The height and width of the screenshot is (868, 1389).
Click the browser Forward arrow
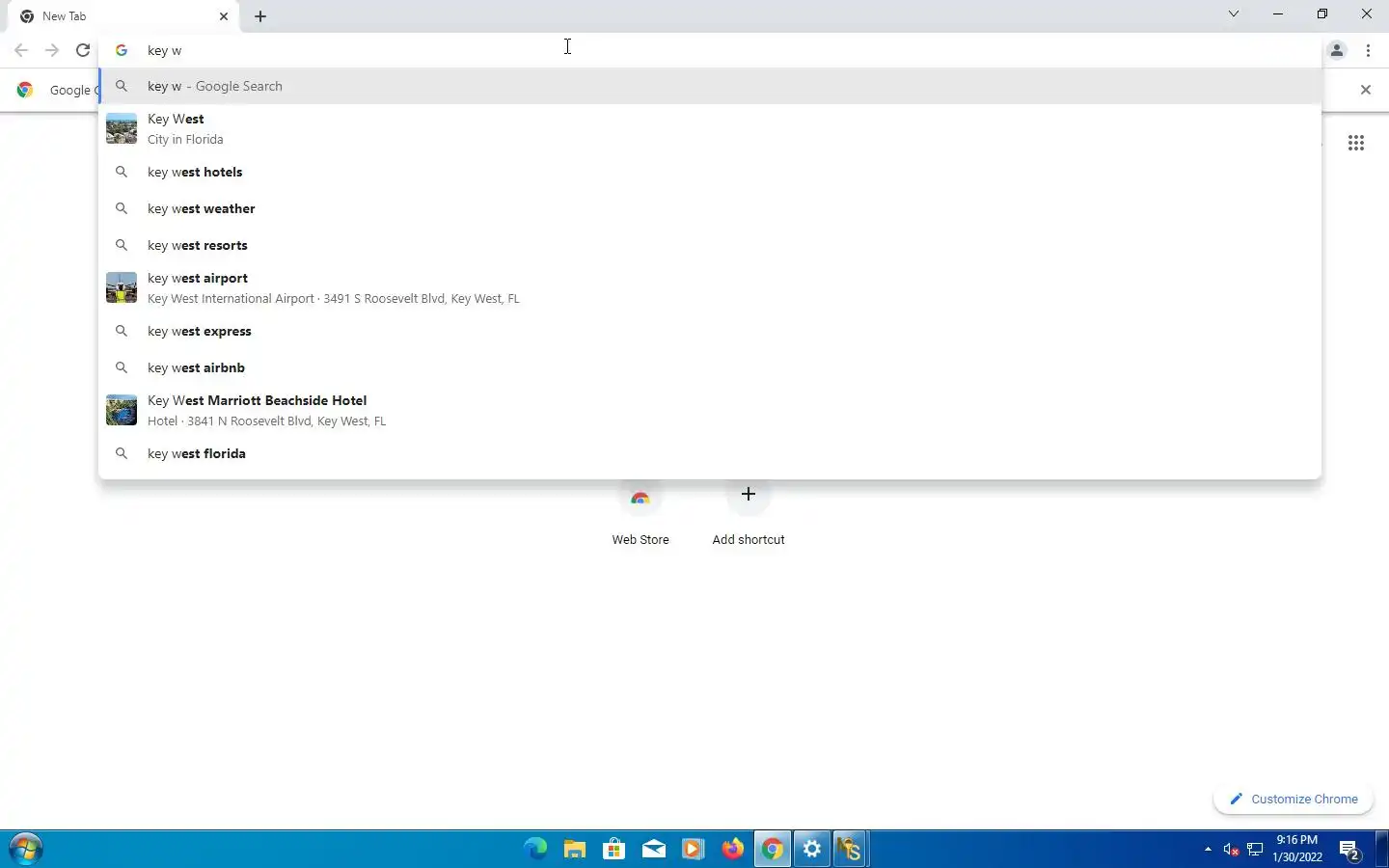tap(52, 50)
